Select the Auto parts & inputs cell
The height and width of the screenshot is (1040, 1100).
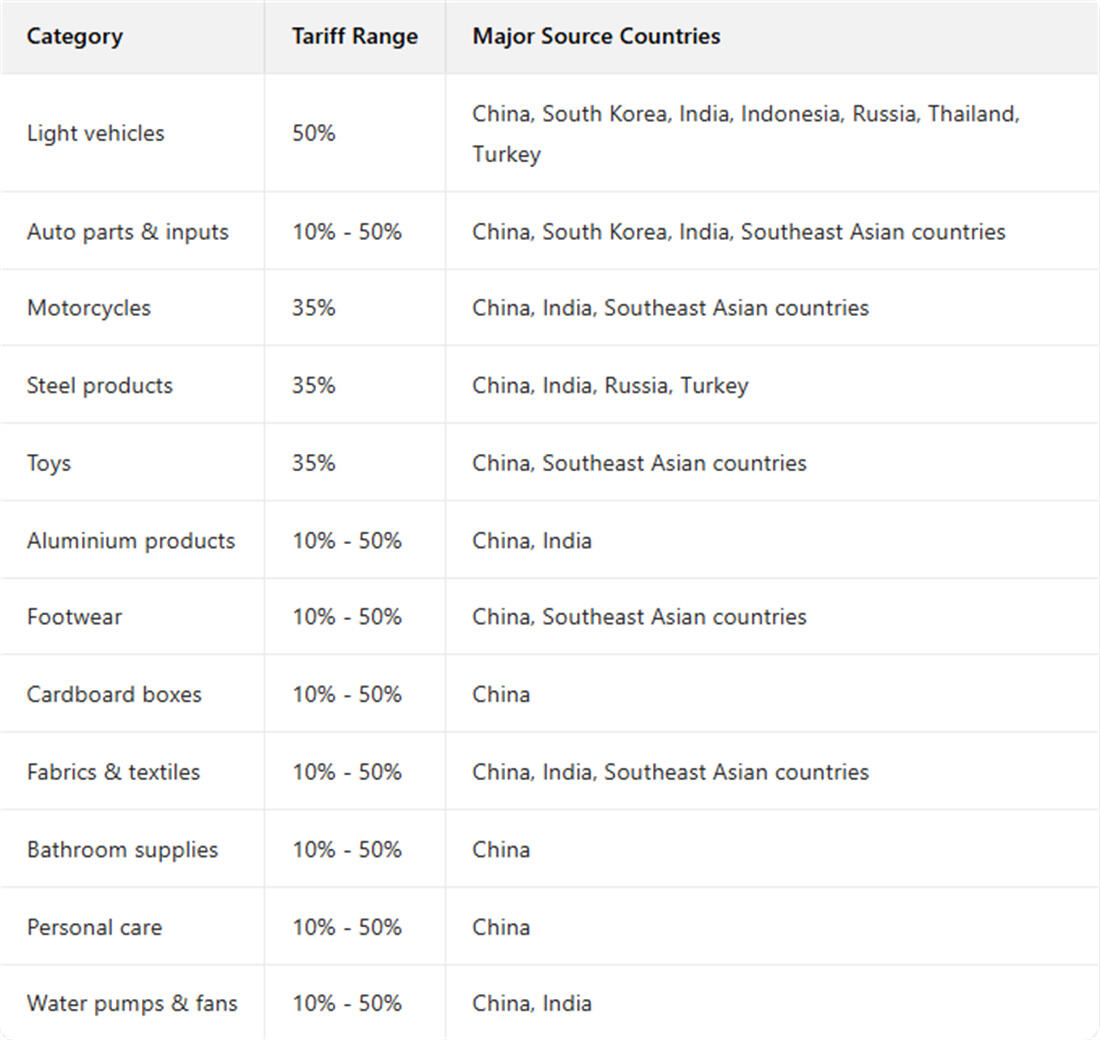point(128,232)
